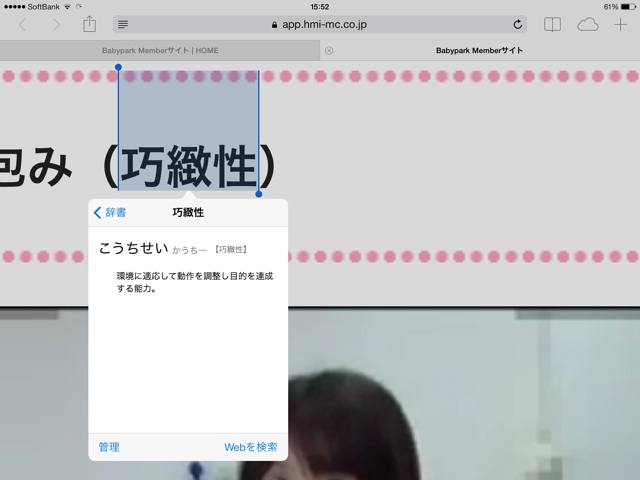Tap the battery indicator in status bar

point(628,7)
